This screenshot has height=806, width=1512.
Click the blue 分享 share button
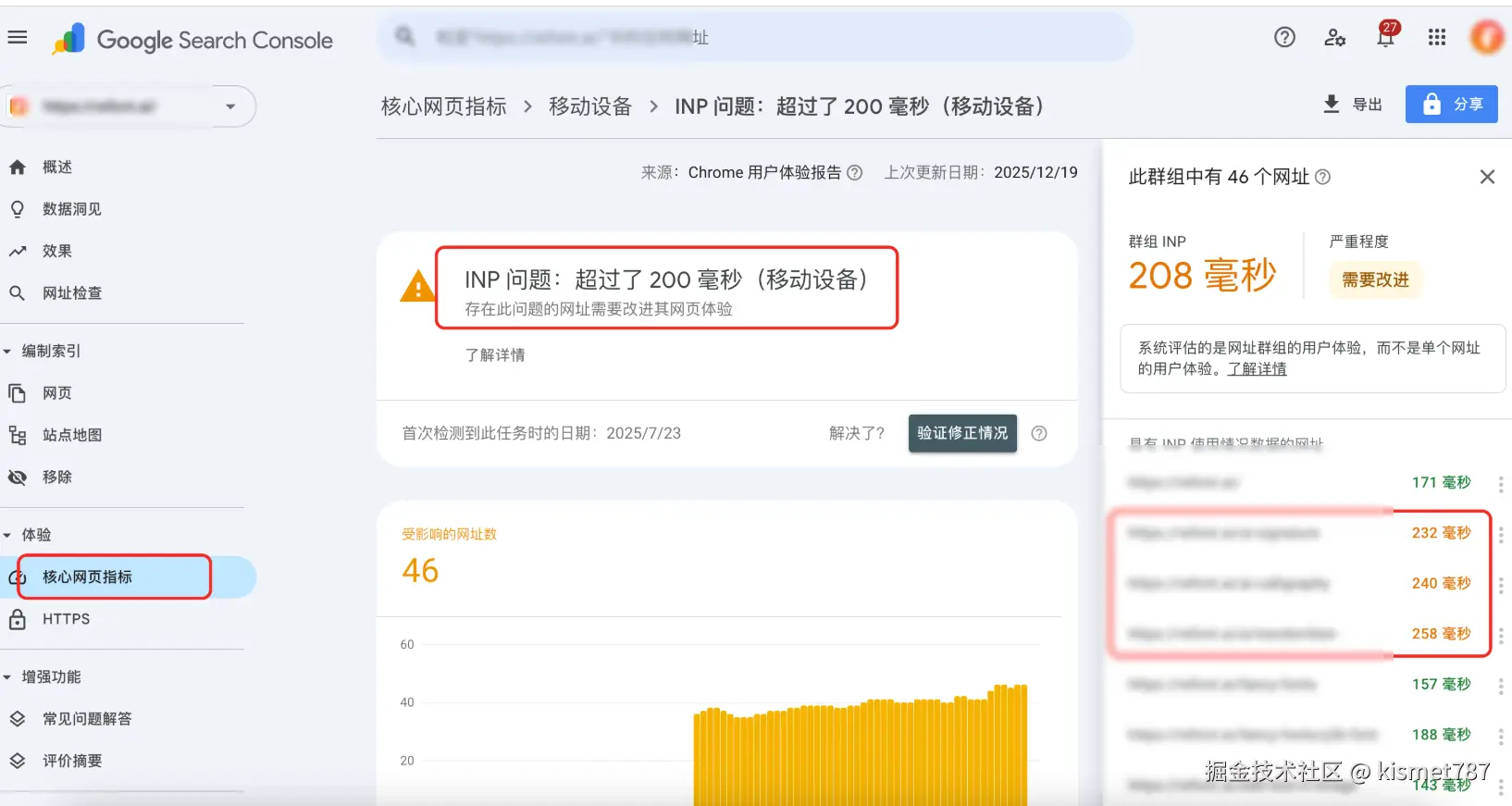(1452, 105)
